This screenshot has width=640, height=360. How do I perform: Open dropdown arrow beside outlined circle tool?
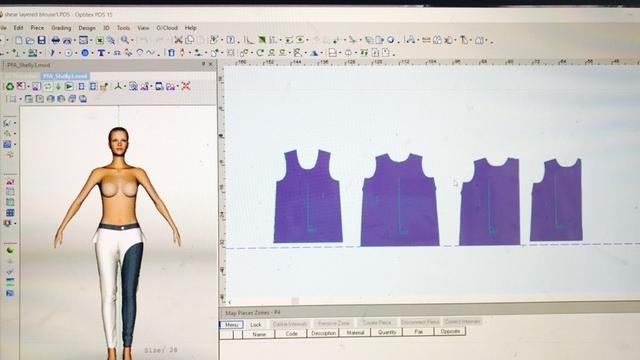point(76,53)
